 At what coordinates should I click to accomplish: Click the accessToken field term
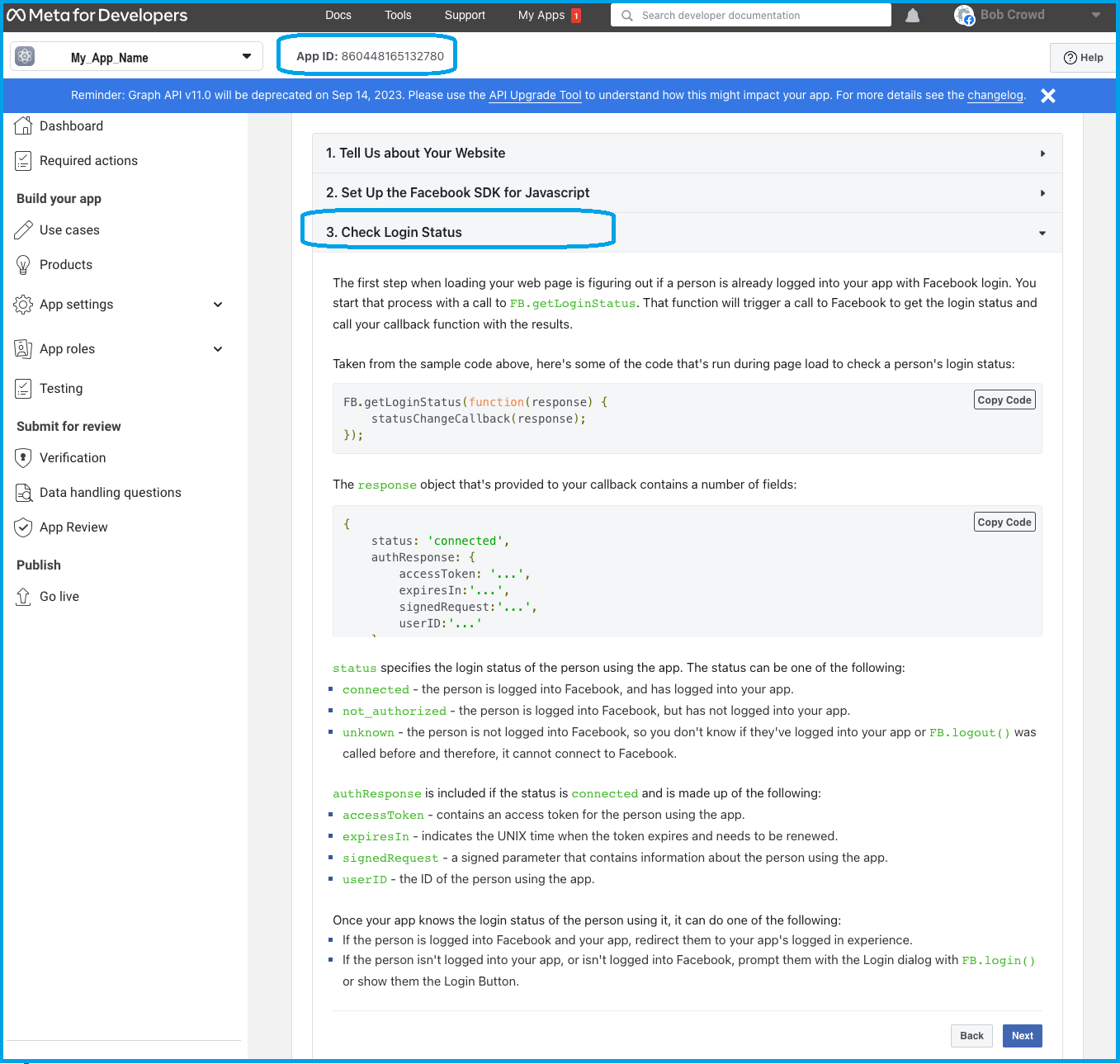(383, 816)
